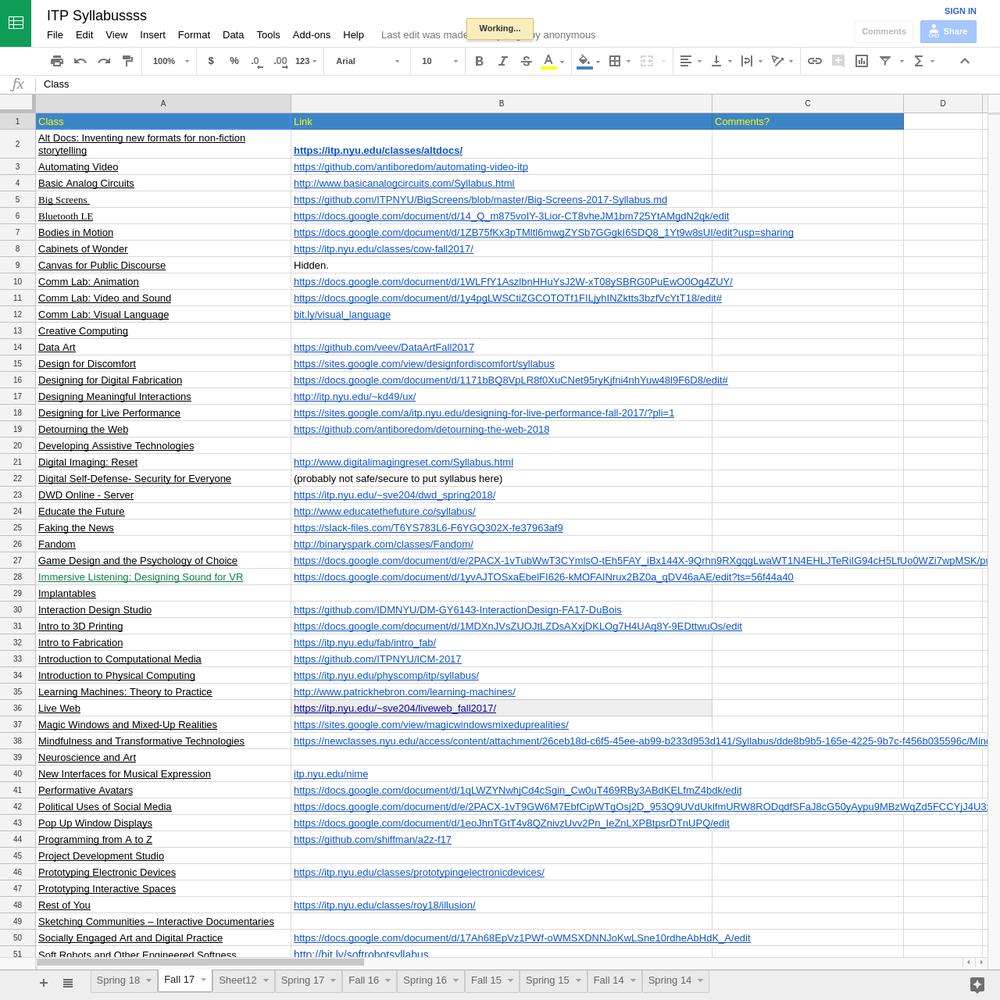This screenshot has width=1000, height=1000.
Task: Click the ITP Syllabussss document title
Action: pos(96,15)
